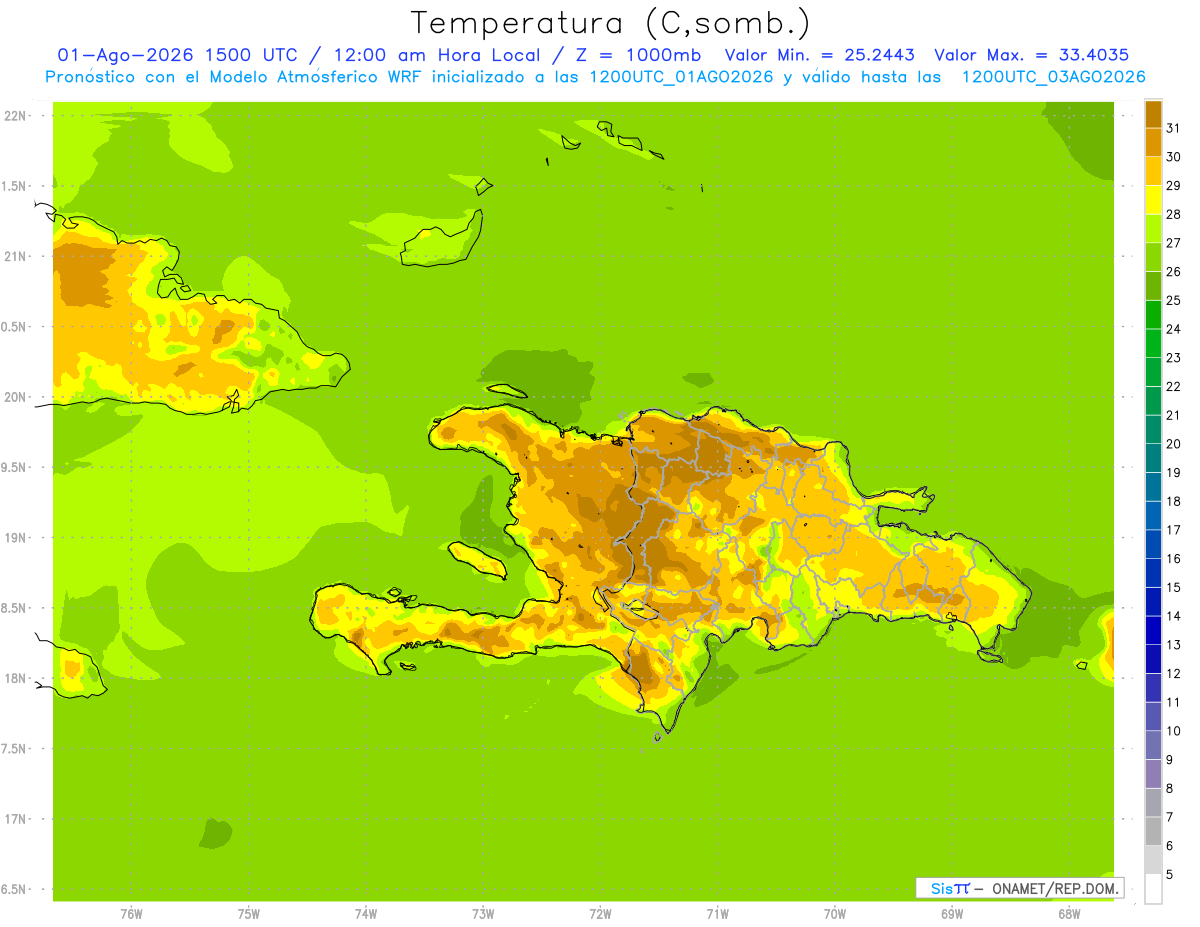The height and width of the screenshot is (927, 1200).
Task: Click the "Valor Max. = 33.4035" text
Action: click(x=1032, y=55)
